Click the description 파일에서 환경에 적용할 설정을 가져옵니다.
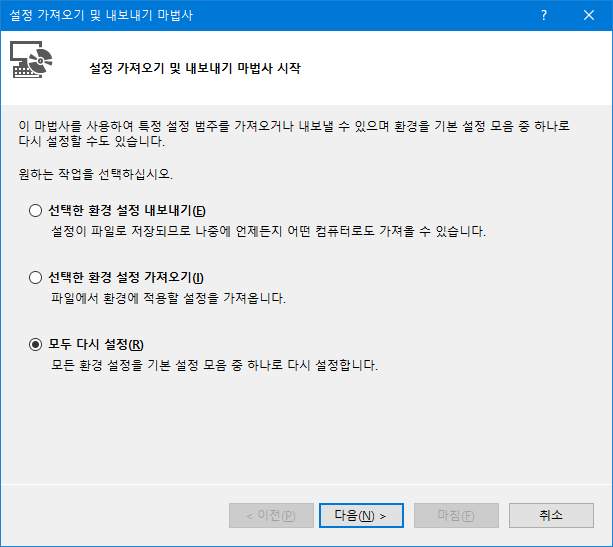The width and height of the screenshot is (613, 547). (x=168, y=298)
